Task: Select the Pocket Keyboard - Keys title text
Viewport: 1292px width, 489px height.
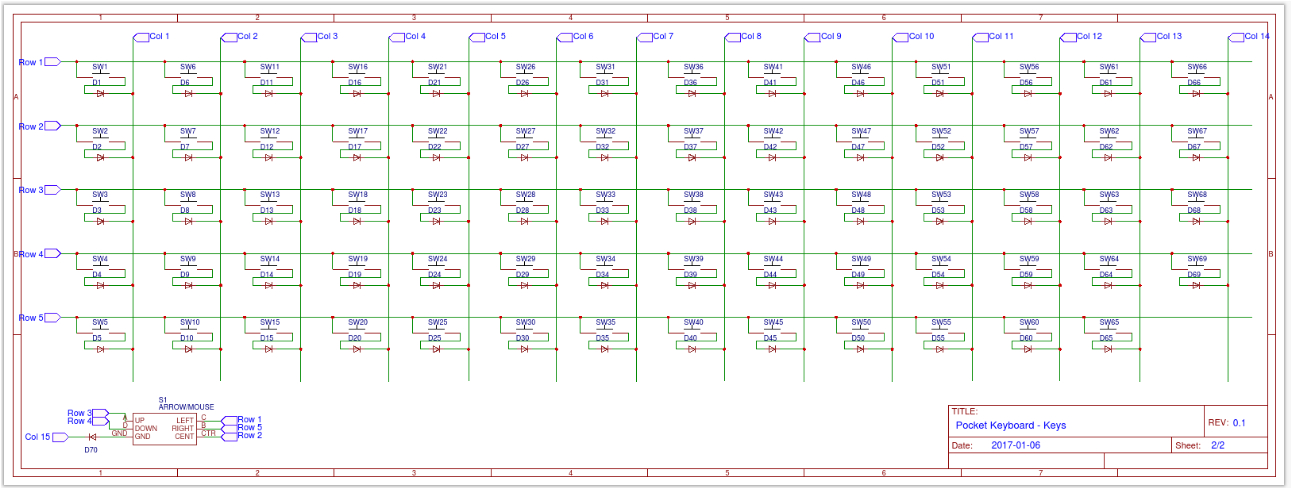Action: click(1011, 425)
